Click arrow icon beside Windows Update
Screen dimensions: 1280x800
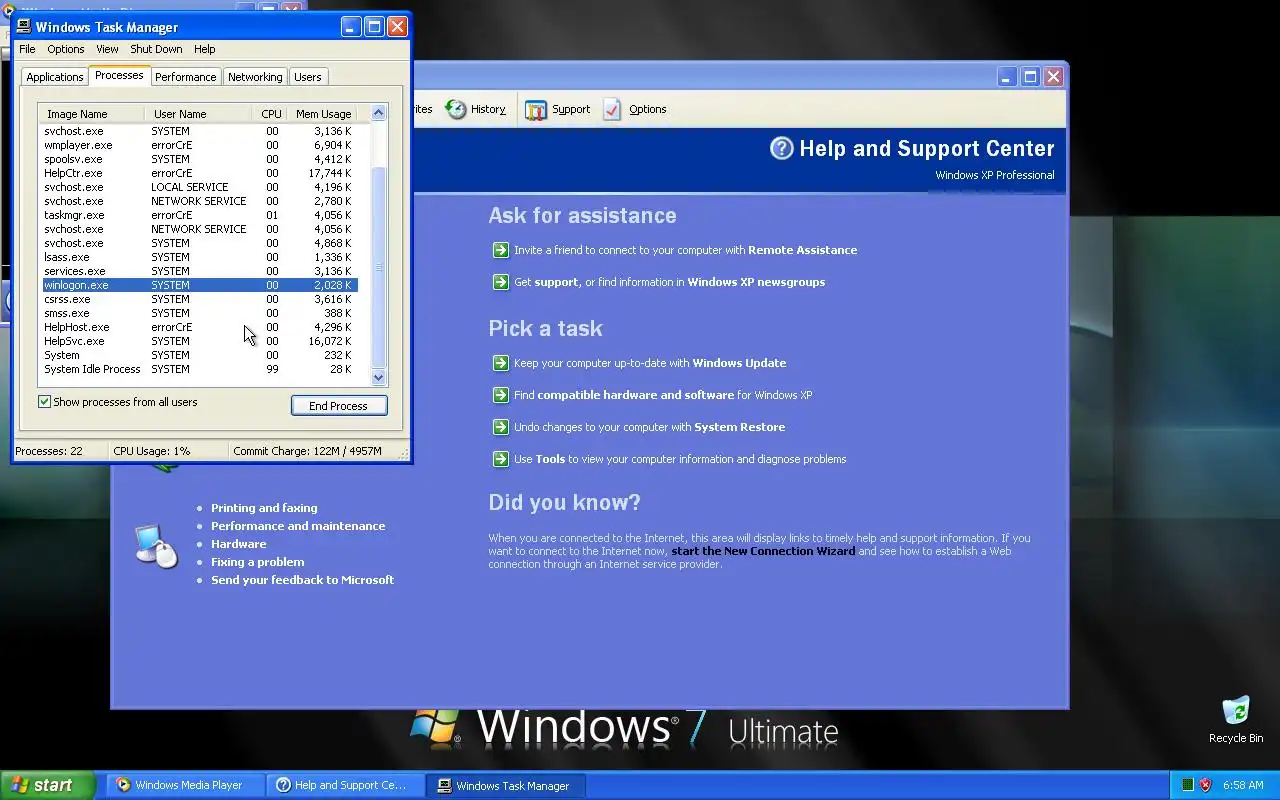500,363
